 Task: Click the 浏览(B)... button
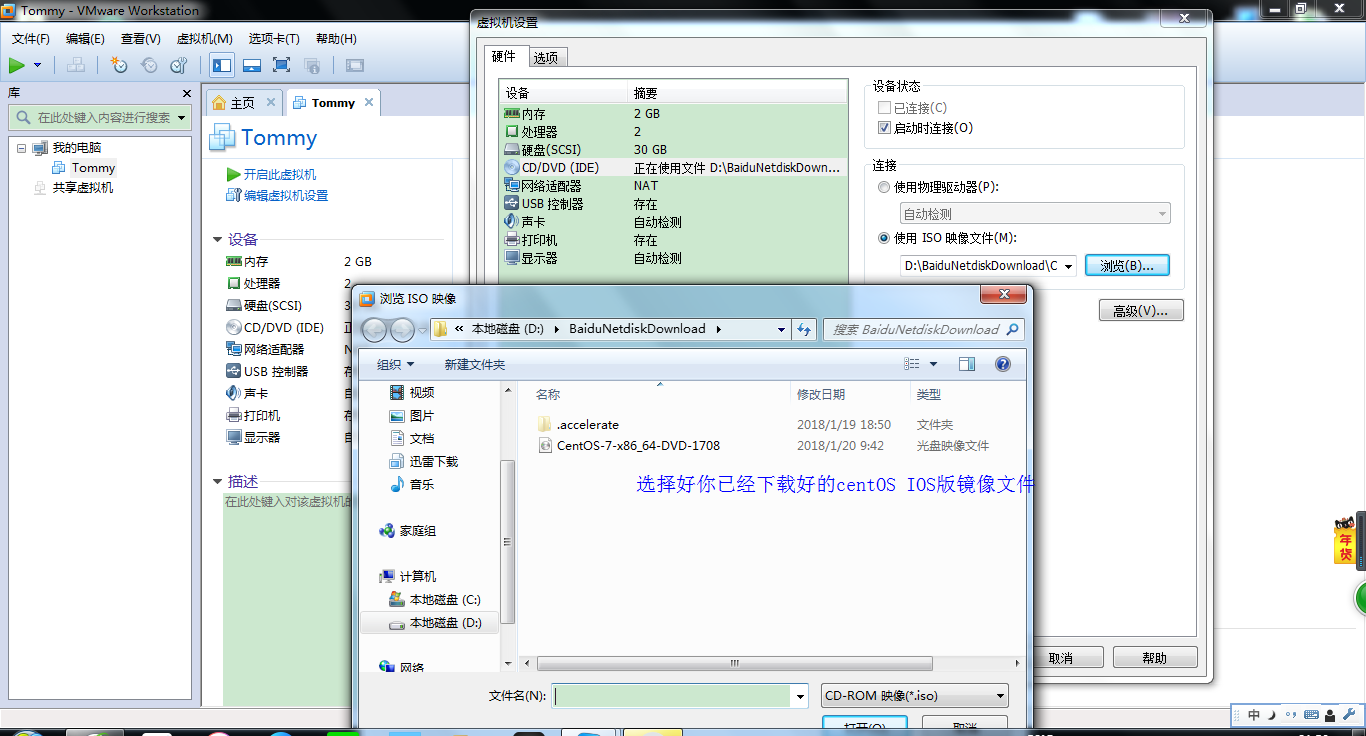point(1127,266)
